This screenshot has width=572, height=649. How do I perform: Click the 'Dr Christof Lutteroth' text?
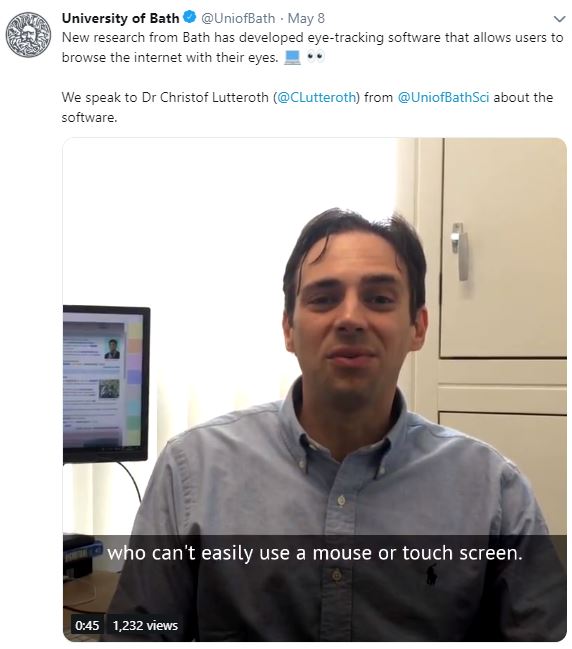[205, 97]
